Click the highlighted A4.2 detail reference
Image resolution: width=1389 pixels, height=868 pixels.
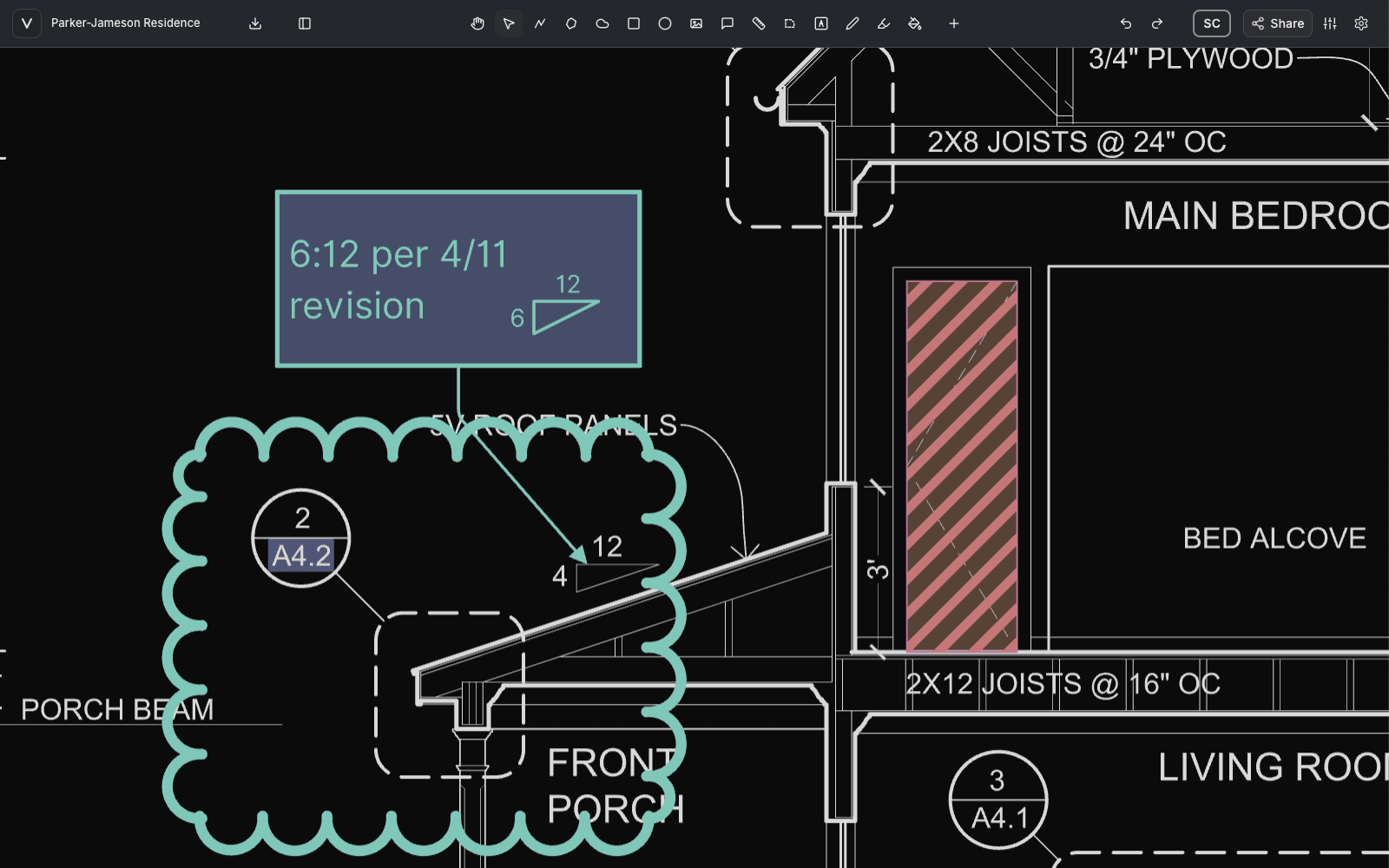point(301,556)
